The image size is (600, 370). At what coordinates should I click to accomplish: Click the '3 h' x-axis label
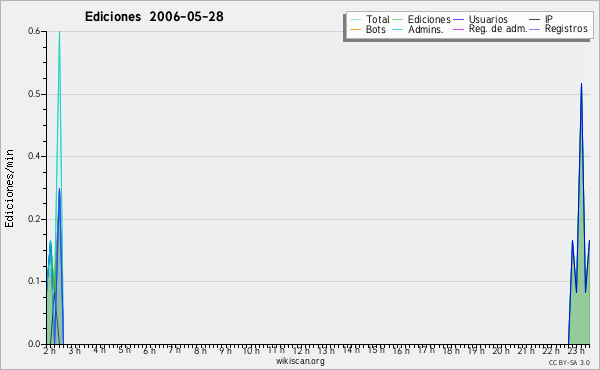74,350
